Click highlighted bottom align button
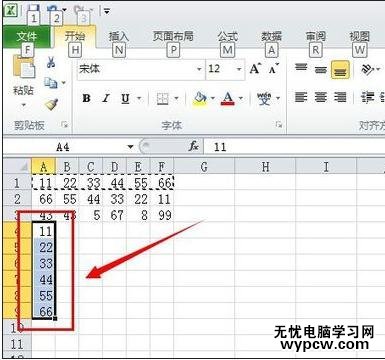Viewport: 385px width, 360px height. point(340,70)
